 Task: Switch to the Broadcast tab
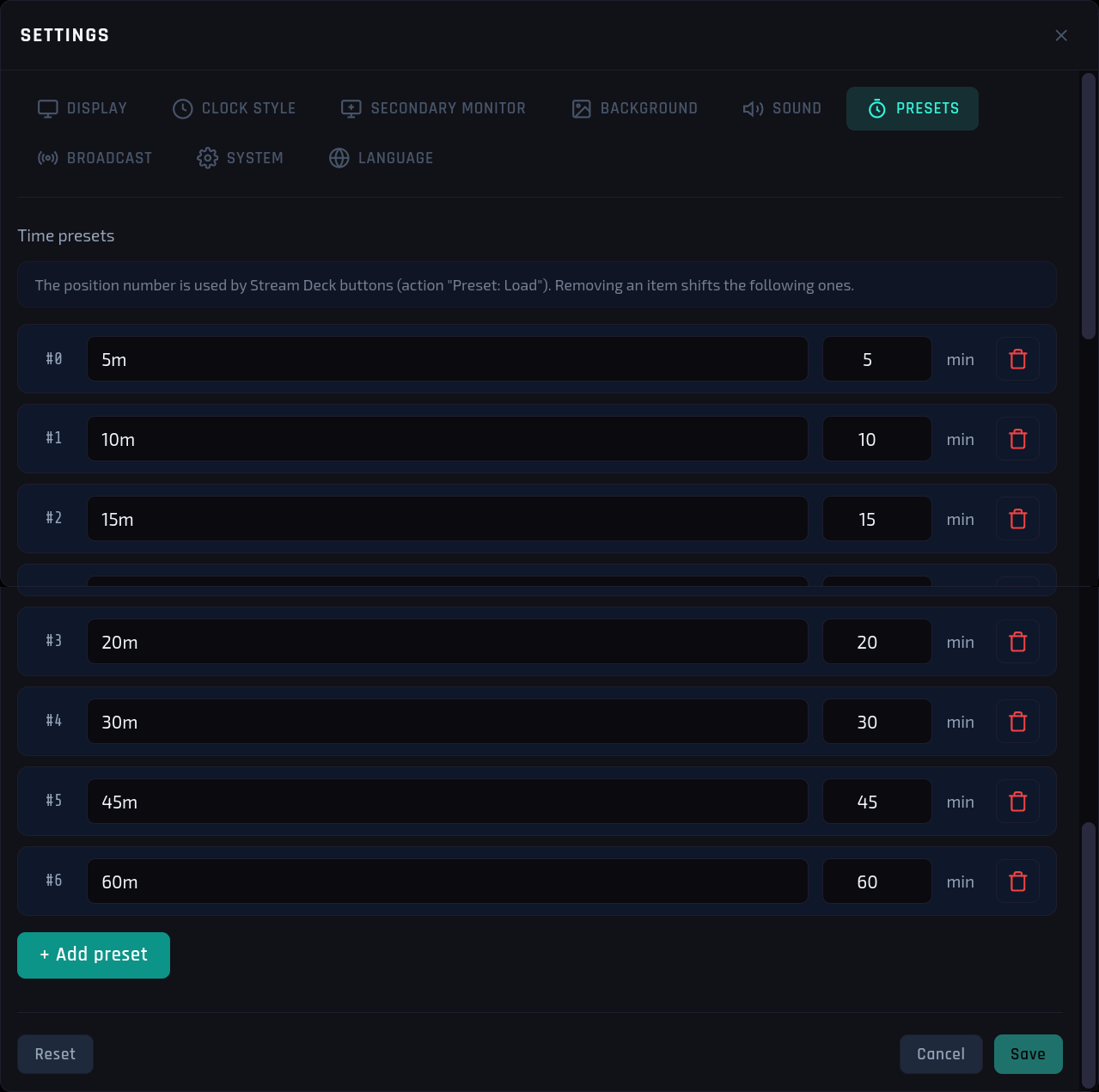click(x=95, y=158)
